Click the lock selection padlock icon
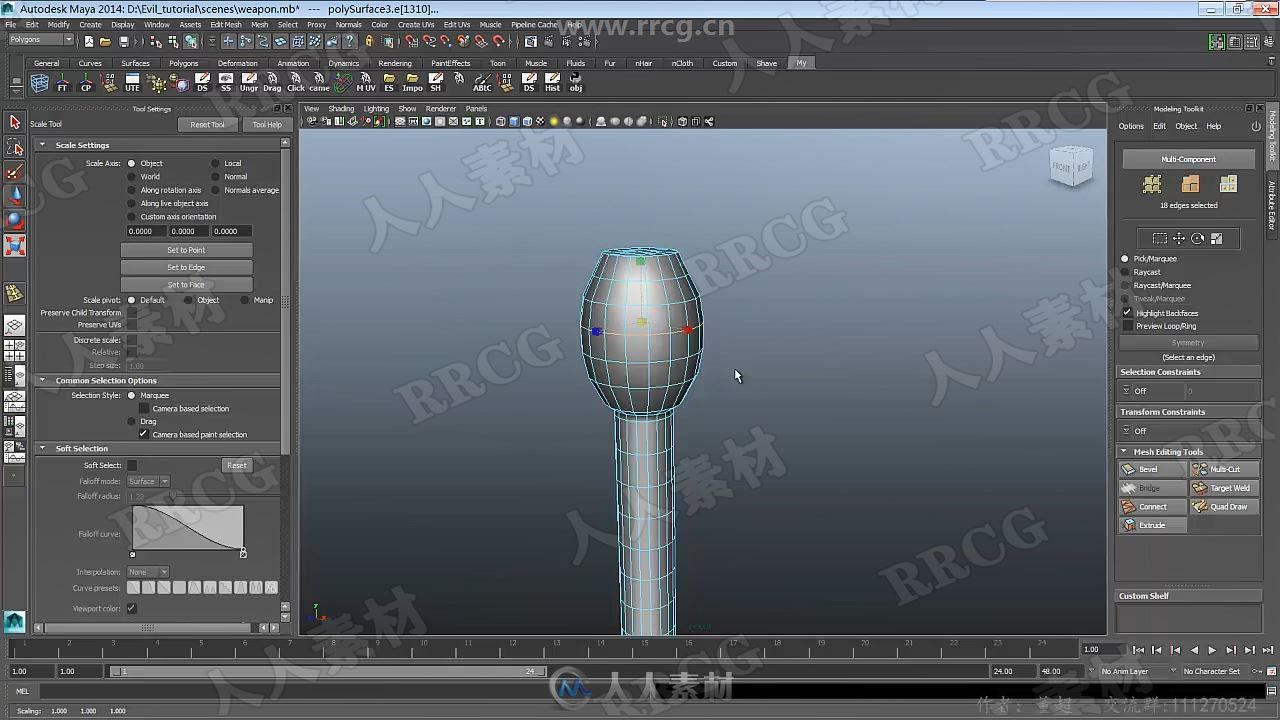The width and height of the screenshot is (1280, 720). click(369, 41)
